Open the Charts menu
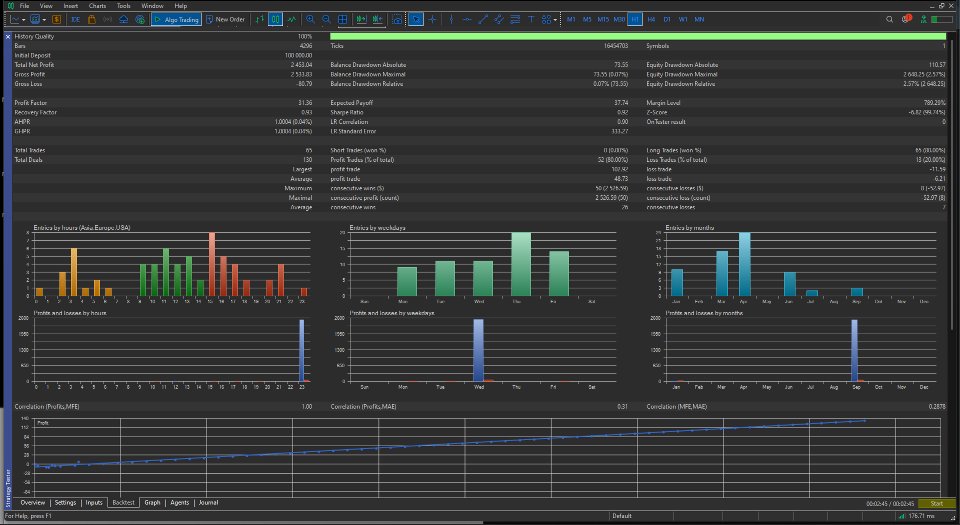The height and width of the screenshot is (525, 960). coord(97,6)
